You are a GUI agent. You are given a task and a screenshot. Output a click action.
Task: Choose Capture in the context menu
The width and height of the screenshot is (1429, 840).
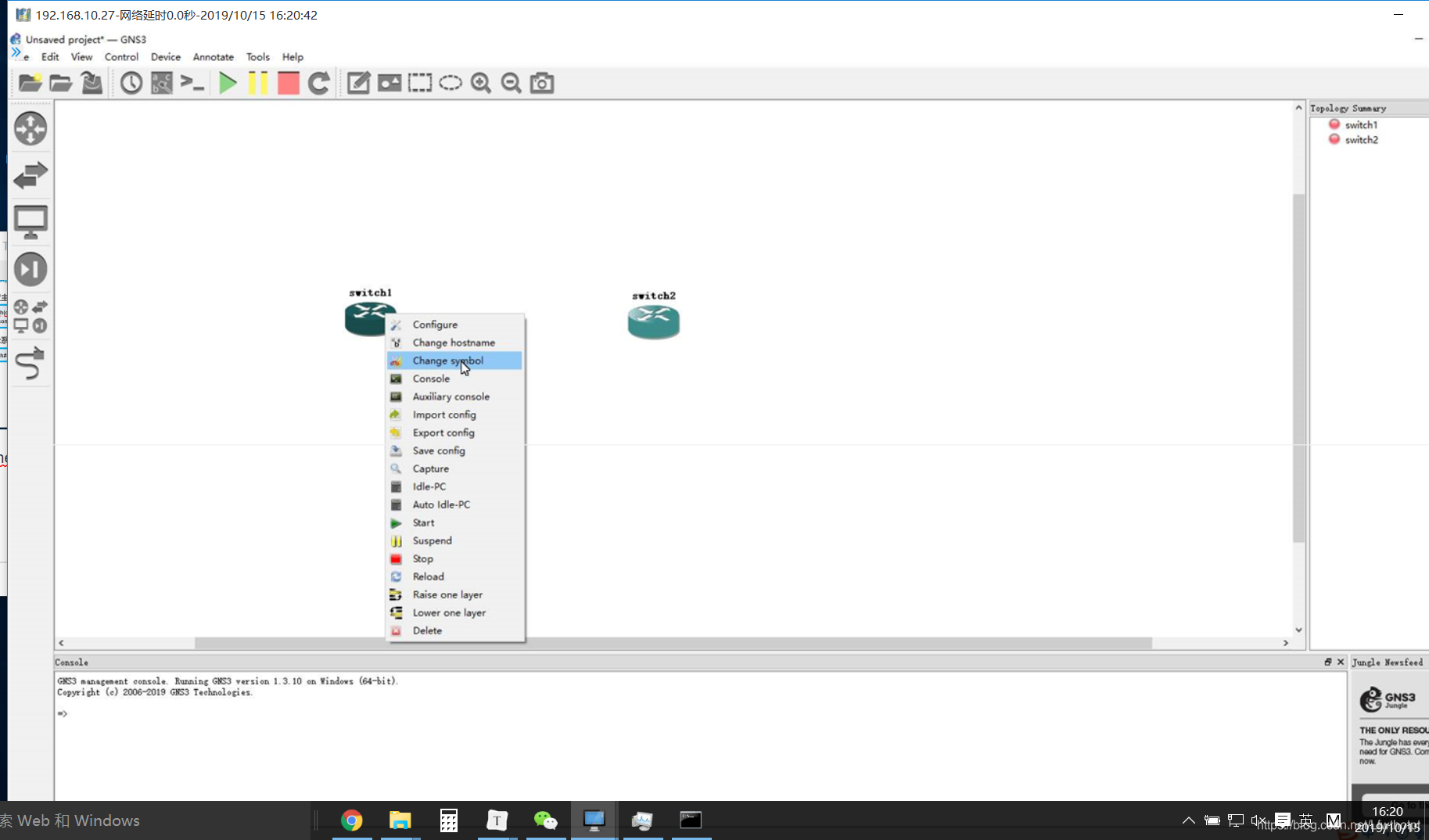tap(454, 468)
